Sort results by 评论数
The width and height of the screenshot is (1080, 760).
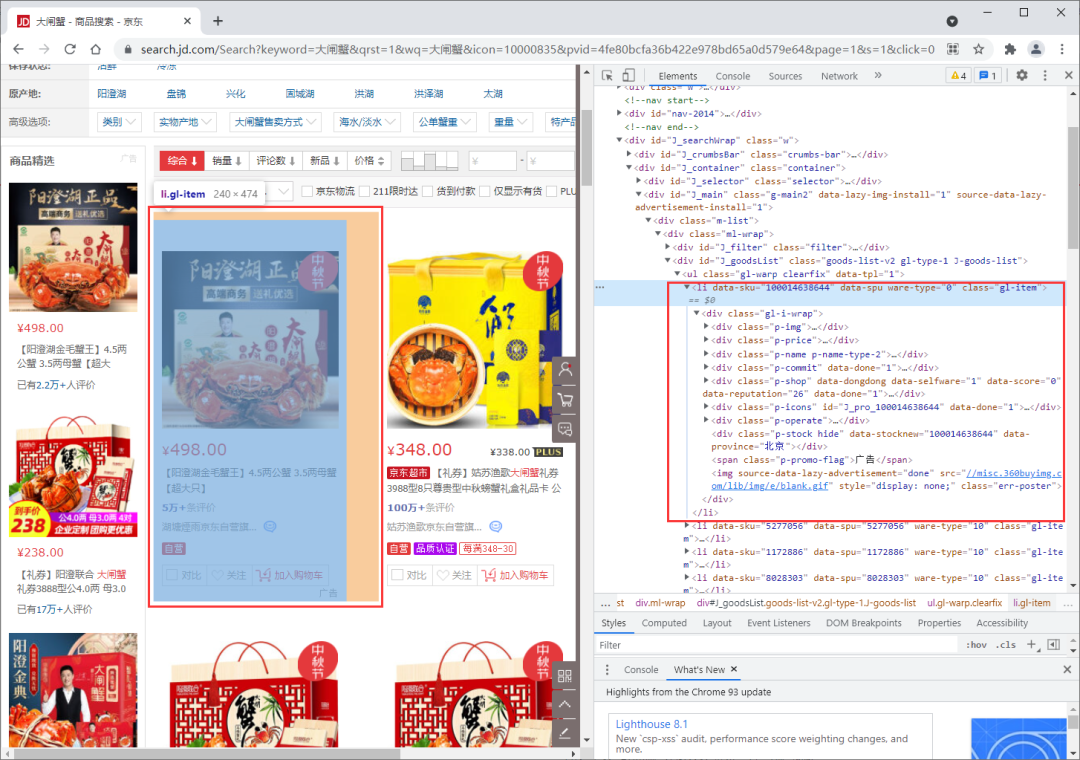point(276,161)
